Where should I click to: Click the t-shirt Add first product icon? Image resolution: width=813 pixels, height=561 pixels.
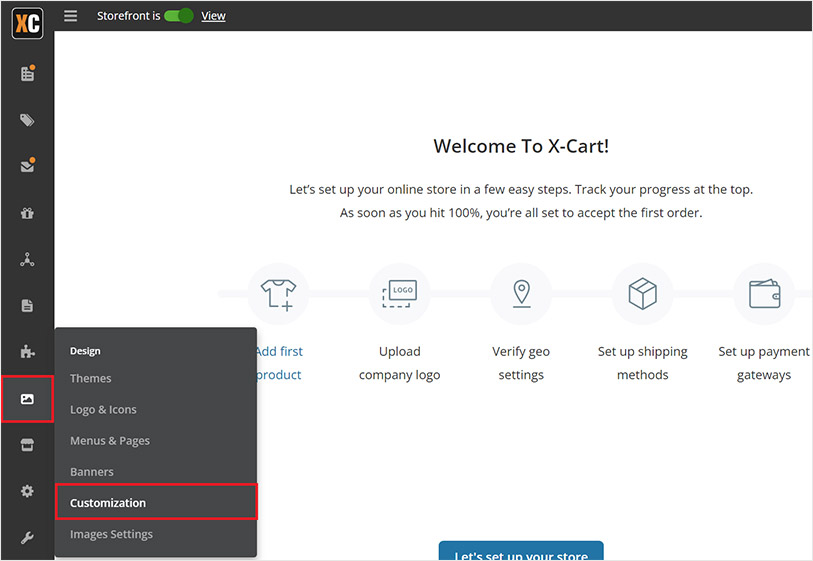278,294
